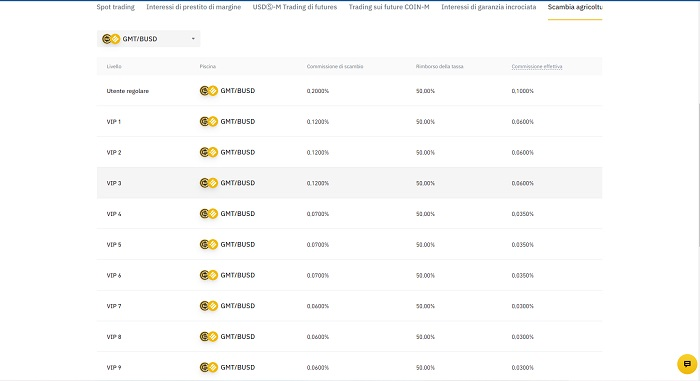Image resolution: width=700 pixels, height=381 pixels.
Task: Open the GMT/BUSD pair dropdown
Action: [148, 39]
